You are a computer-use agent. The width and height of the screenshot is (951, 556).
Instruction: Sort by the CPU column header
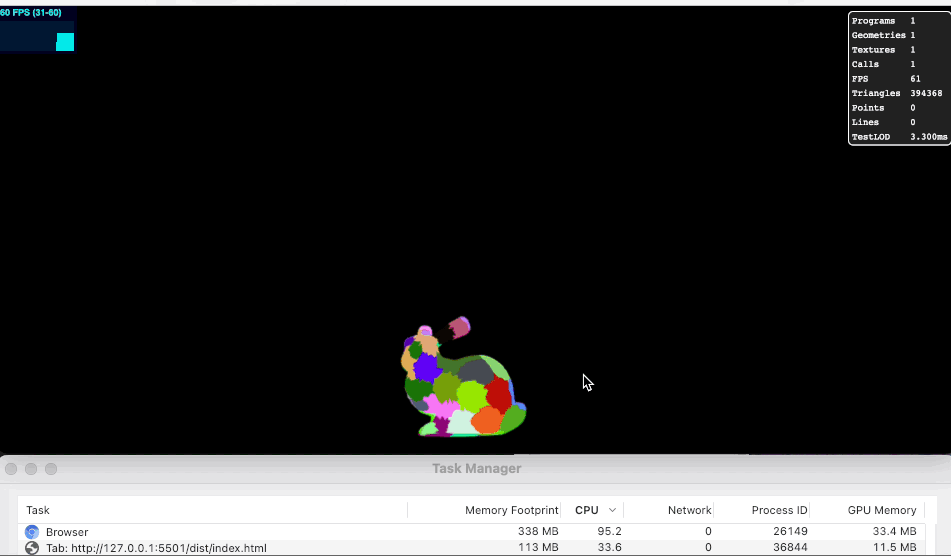point(586,510)
